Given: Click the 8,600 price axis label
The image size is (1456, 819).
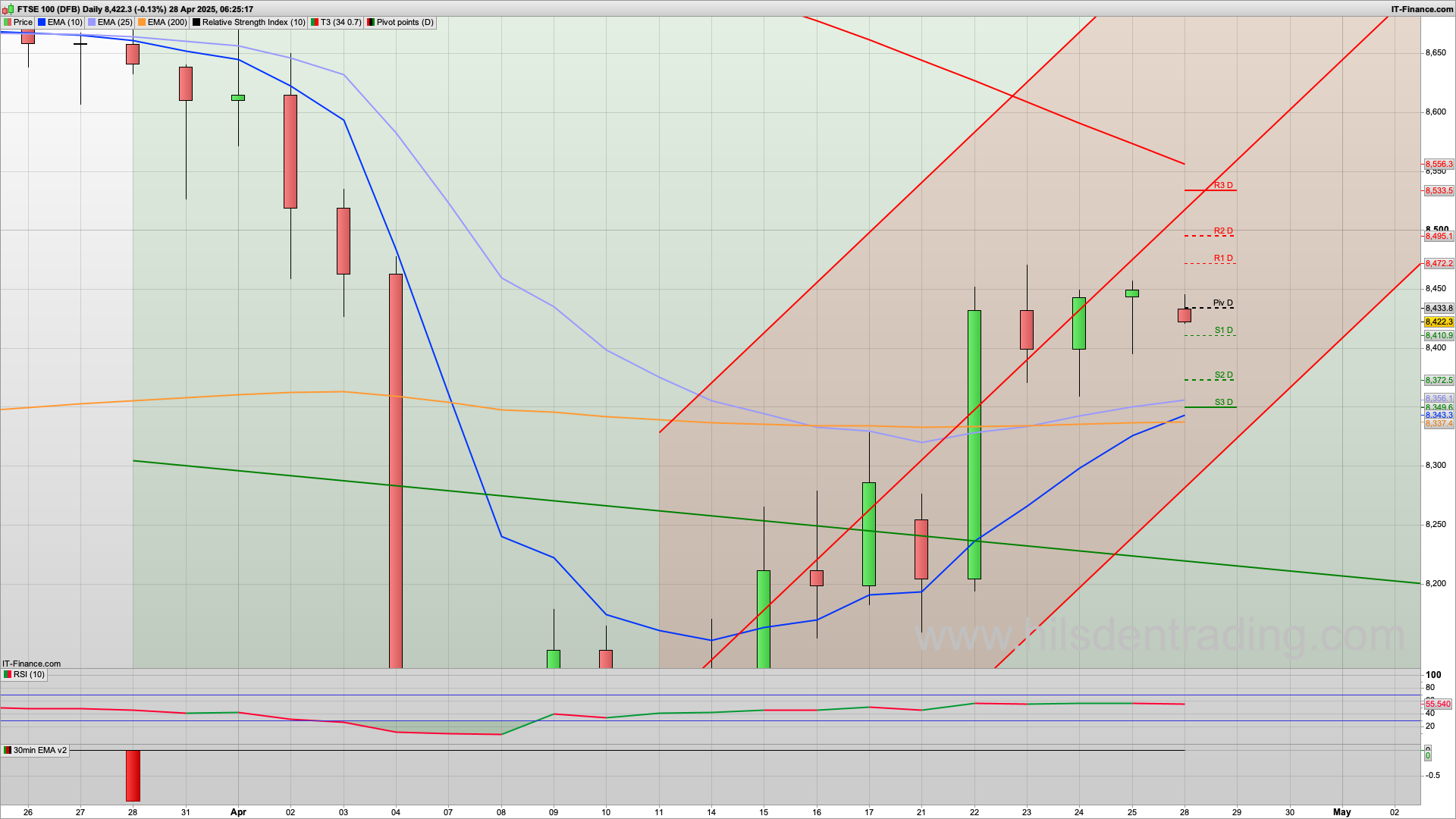Looking at the screenshot, I should tap(1436, 111).
